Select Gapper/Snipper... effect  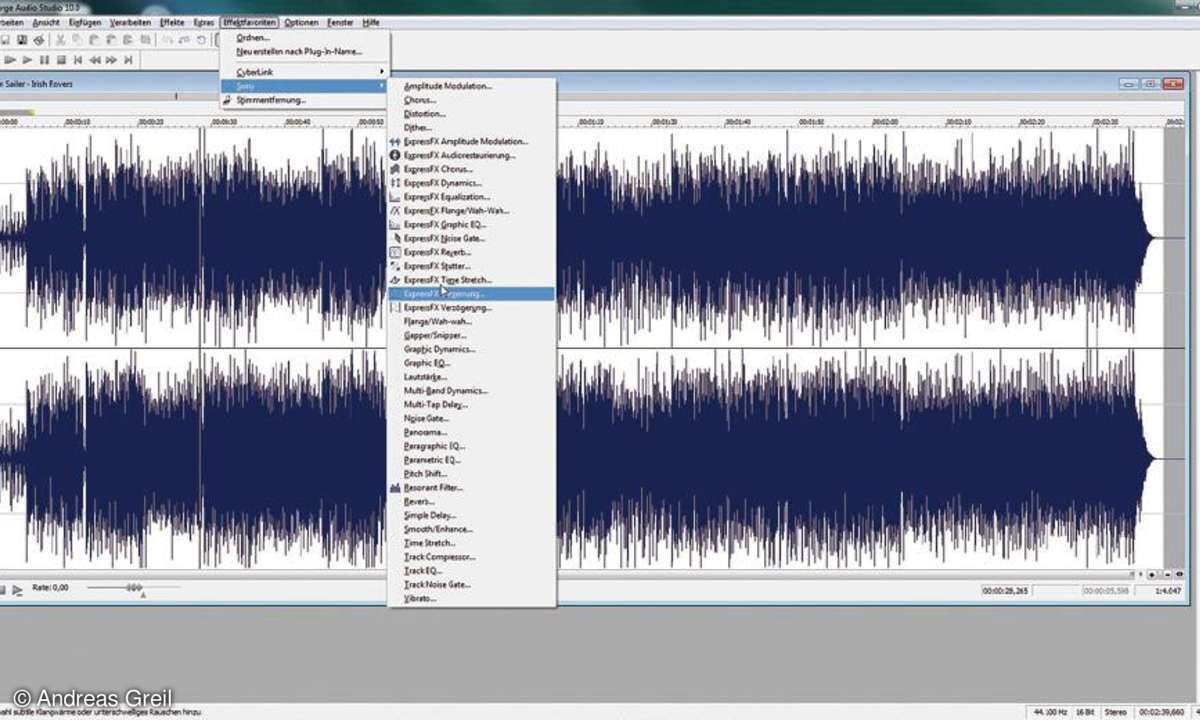[x=471, y=336]
